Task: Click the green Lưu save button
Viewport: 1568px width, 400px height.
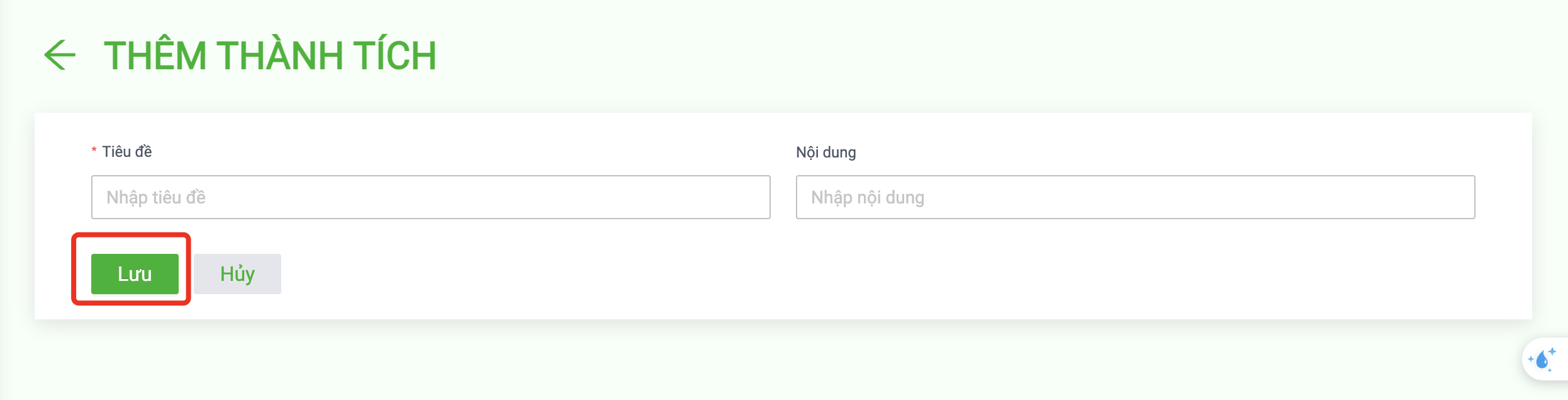Action: [135, 274]
